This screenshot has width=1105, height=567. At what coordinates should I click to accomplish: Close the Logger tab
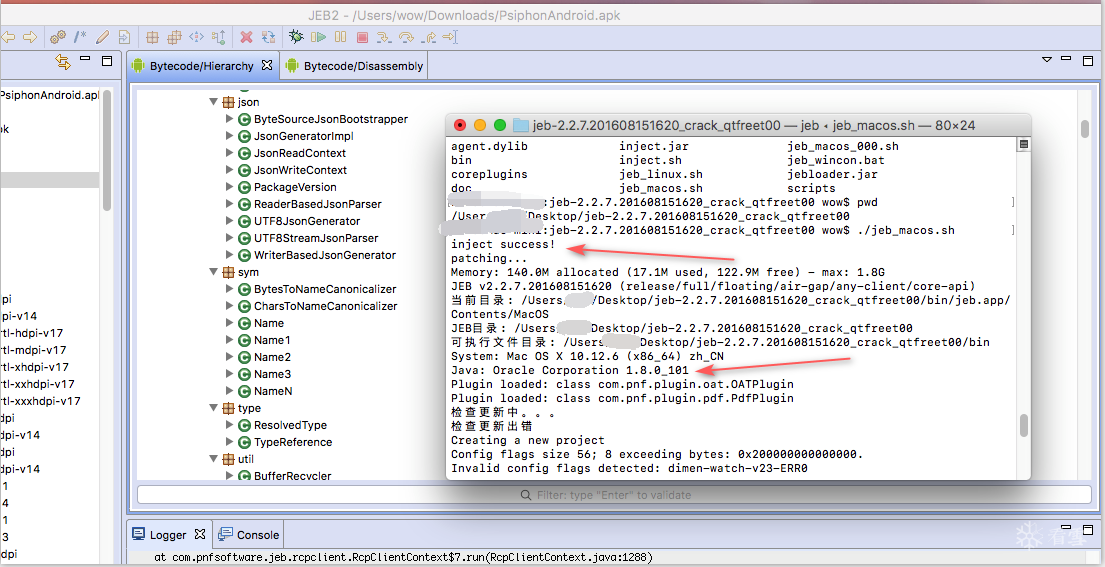coord(199,534)
